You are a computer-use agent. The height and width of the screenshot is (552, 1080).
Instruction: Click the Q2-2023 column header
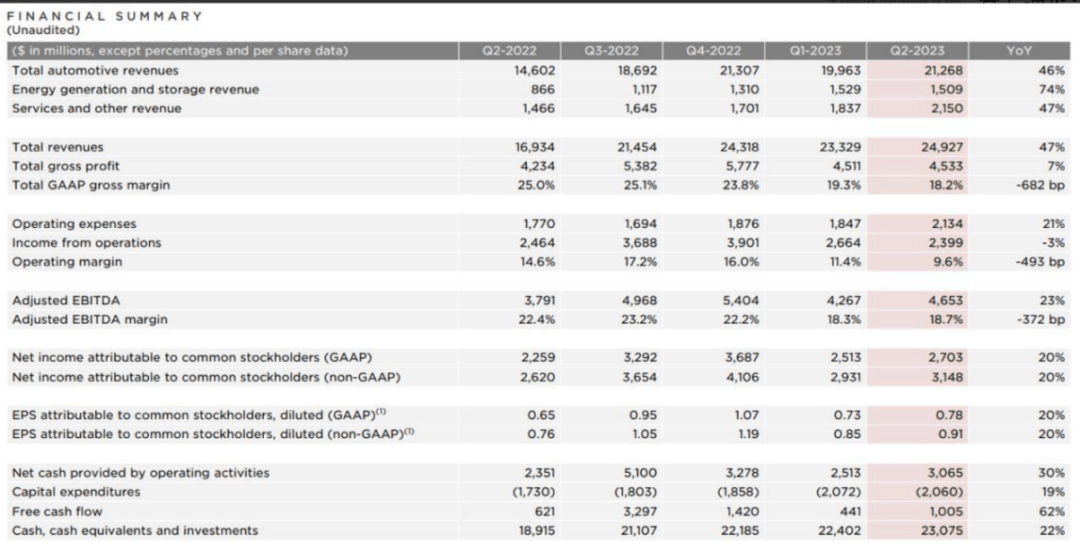(x=918, y=51)
